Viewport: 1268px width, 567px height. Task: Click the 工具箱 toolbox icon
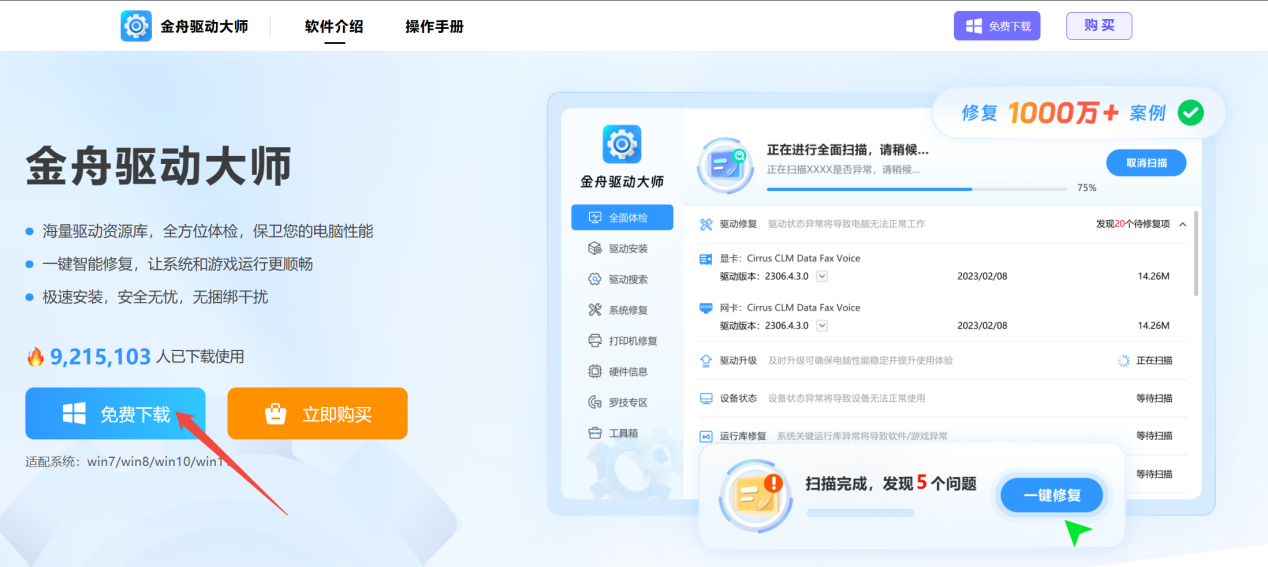pyautogui.click(x=595, y=433)
